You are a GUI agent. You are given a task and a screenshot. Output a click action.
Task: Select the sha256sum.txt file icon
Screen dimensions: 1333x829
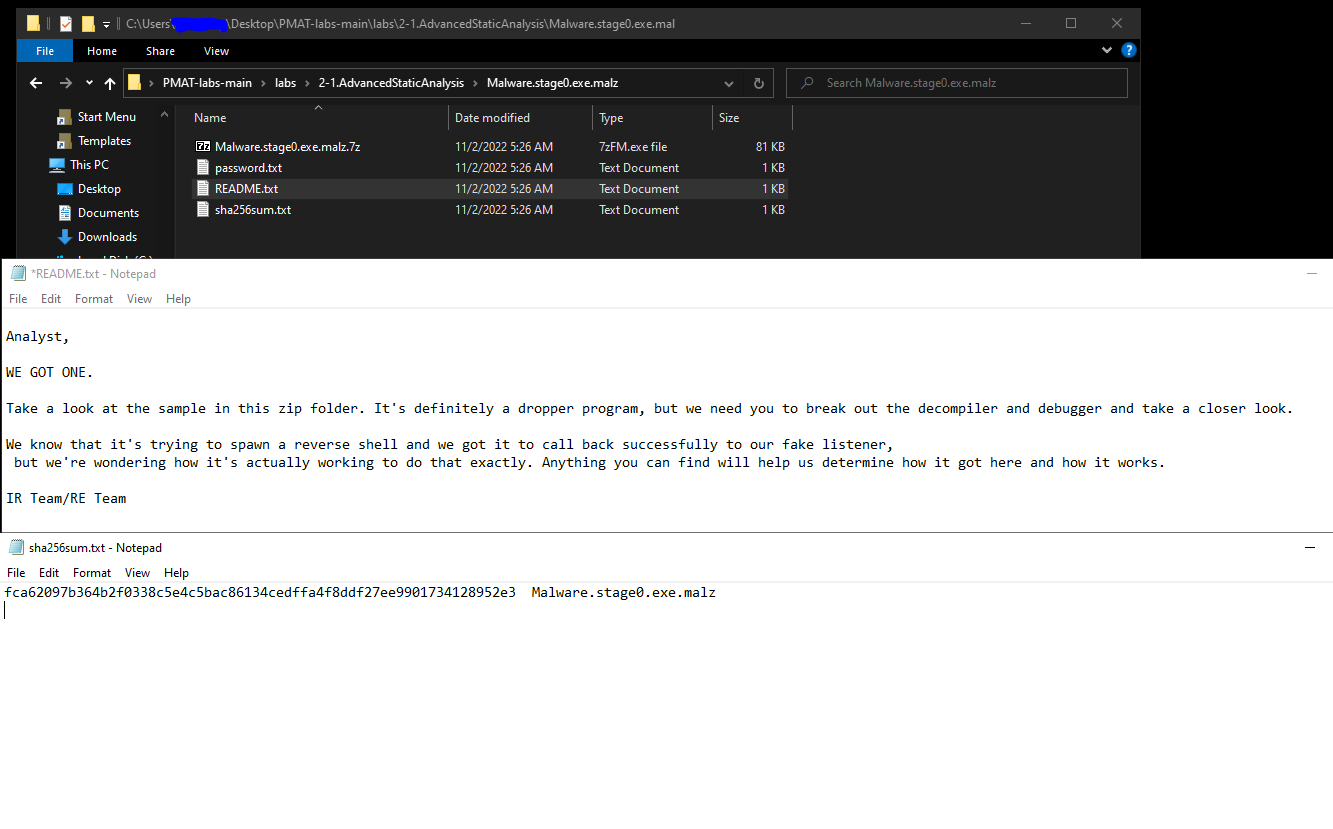coord(203,210)
